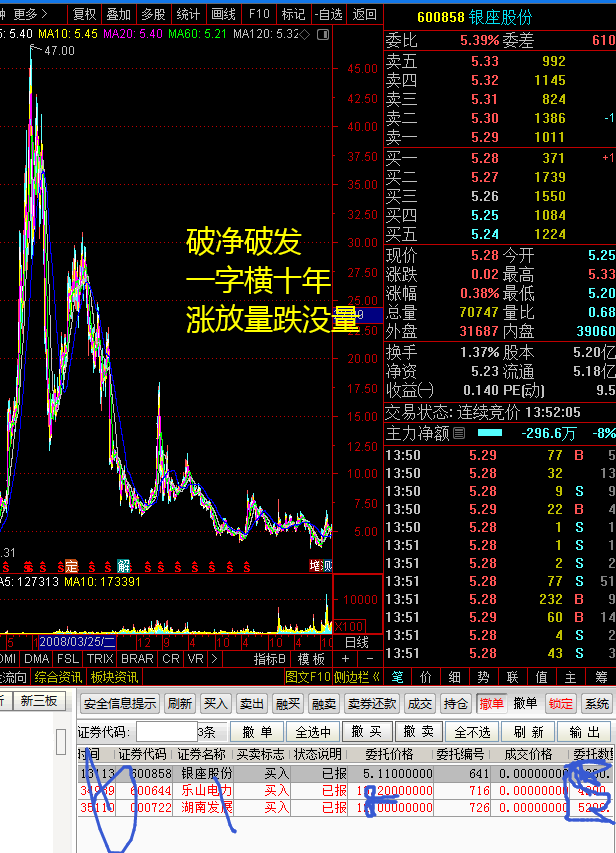Click 全选中 to select all orders
Viewport: 616px width, 853px height.
[x=313, y=732]
